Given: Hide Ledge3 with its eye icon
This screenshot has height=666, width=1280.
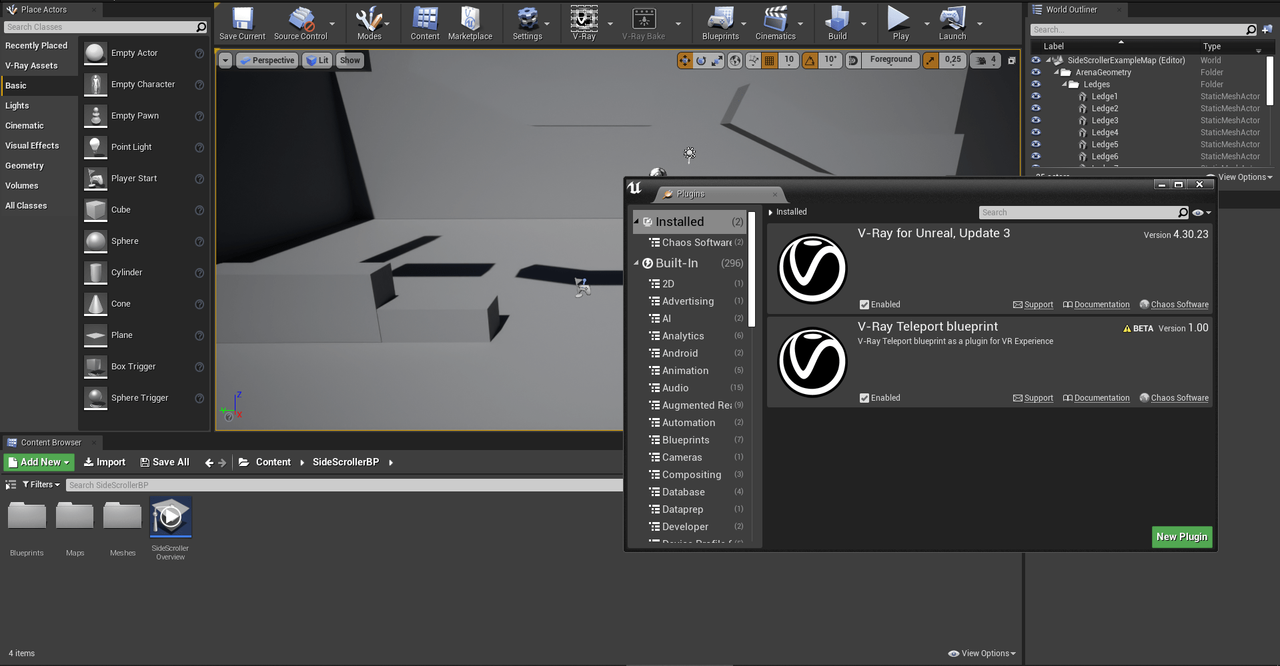Looking at the screenshot, I should point(1036,121).
